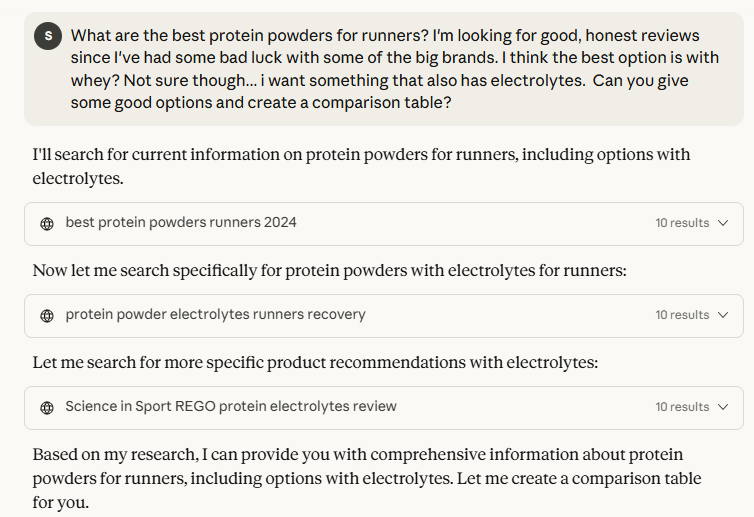Expand the 'protein powder electrolytes runners recovery' chevron
Viewport: 754px width, 517px height.
pos(723,315)
